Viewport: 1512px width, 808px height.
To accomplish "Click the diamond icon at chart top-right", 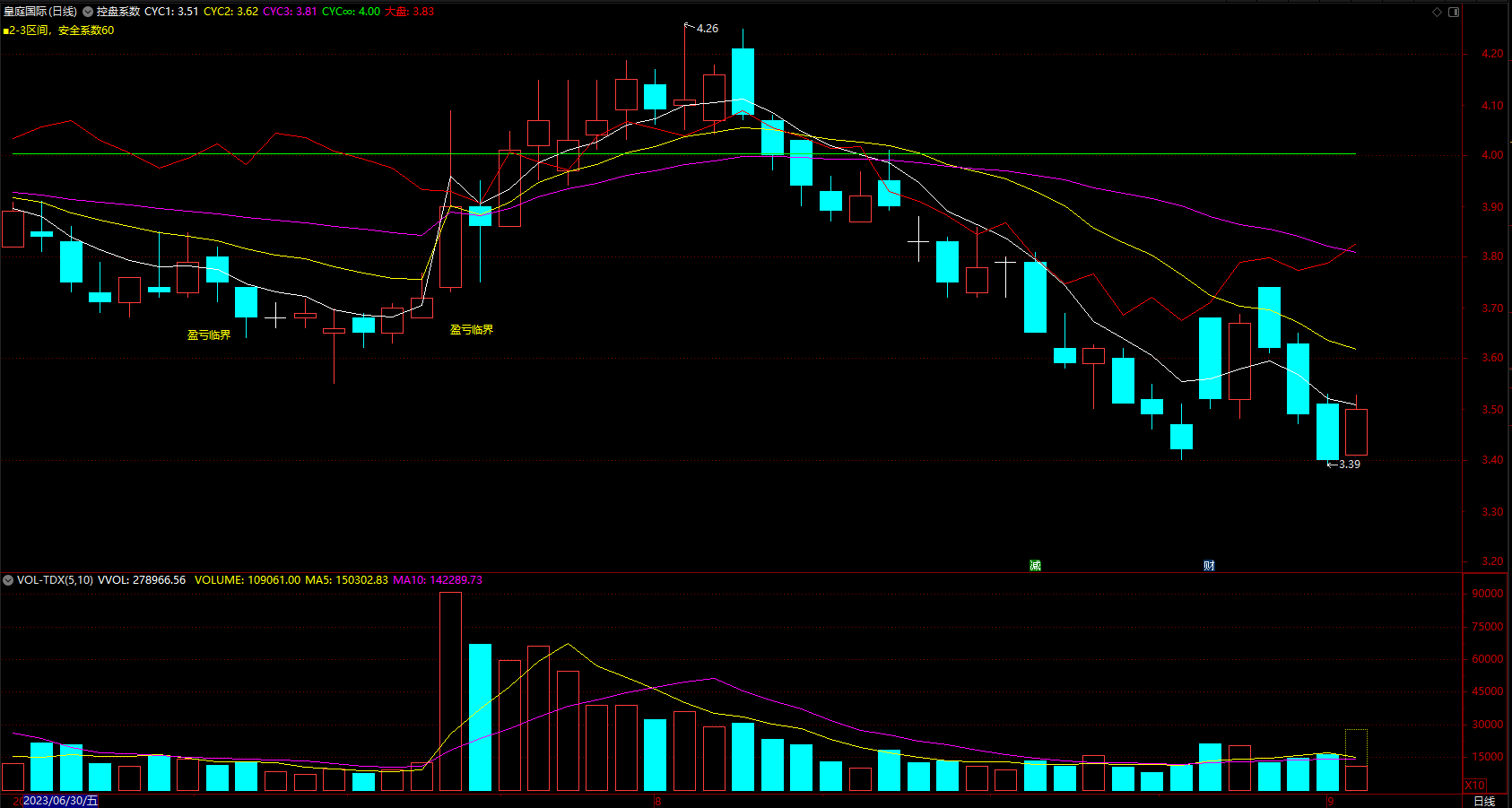I will click(1437, 12).
